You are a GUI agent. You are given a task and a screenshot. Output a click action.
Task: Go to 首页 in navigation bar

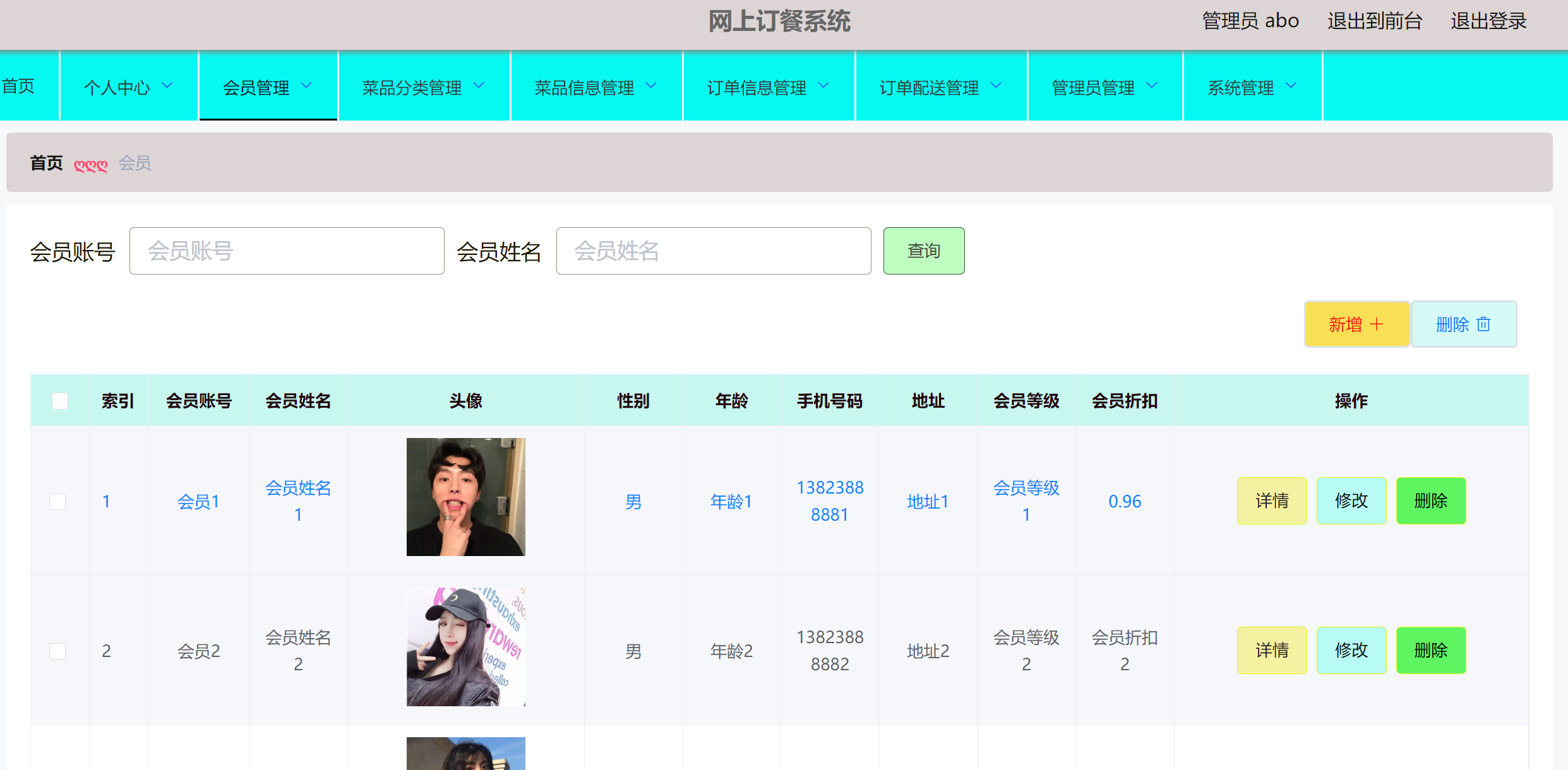19,86
